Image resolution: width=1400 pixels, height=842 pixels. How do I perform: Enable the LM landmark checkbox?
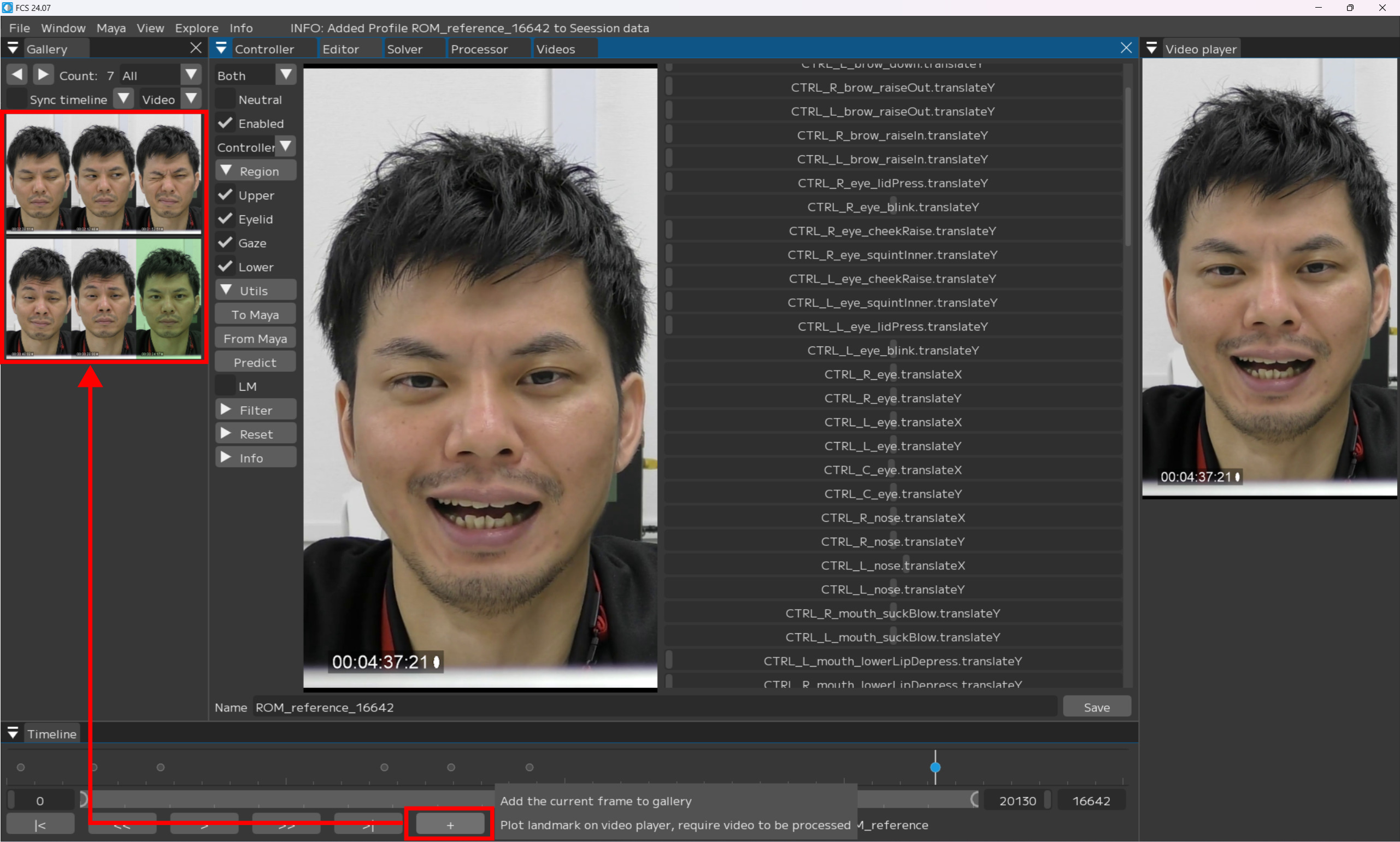pos(226,386)
